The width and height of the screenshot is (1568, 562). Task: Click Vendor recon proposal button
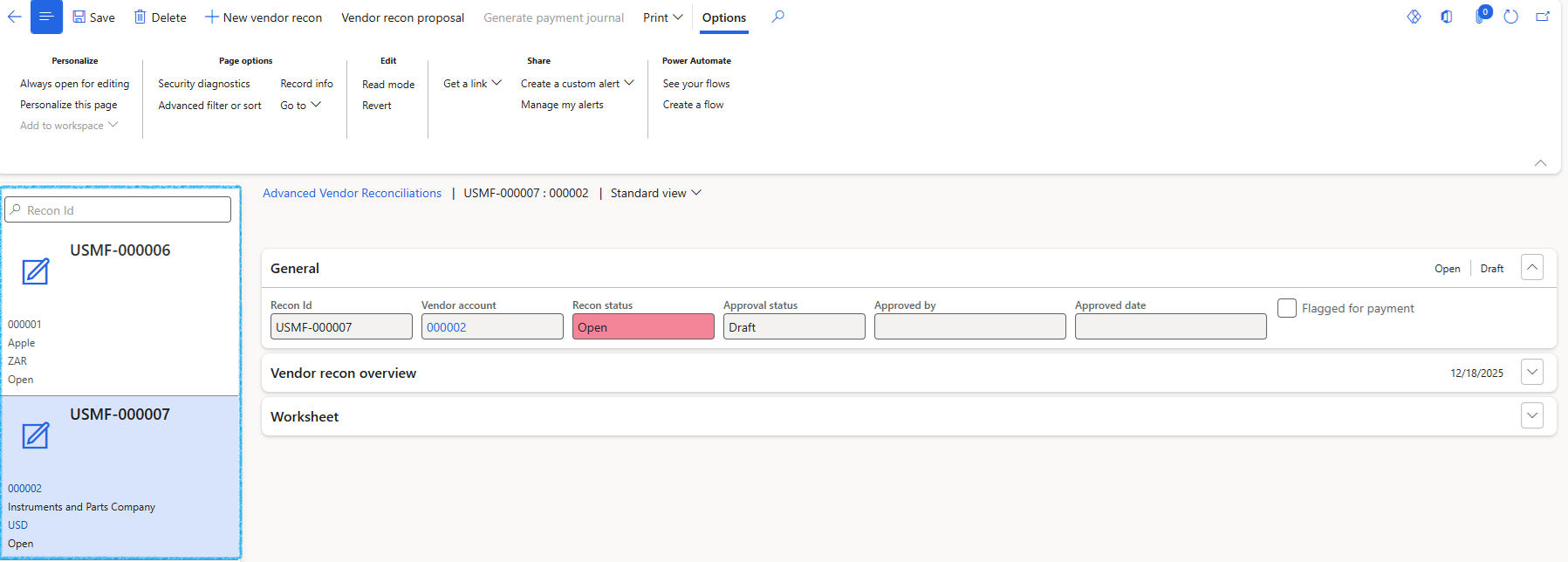coord(402,17)
